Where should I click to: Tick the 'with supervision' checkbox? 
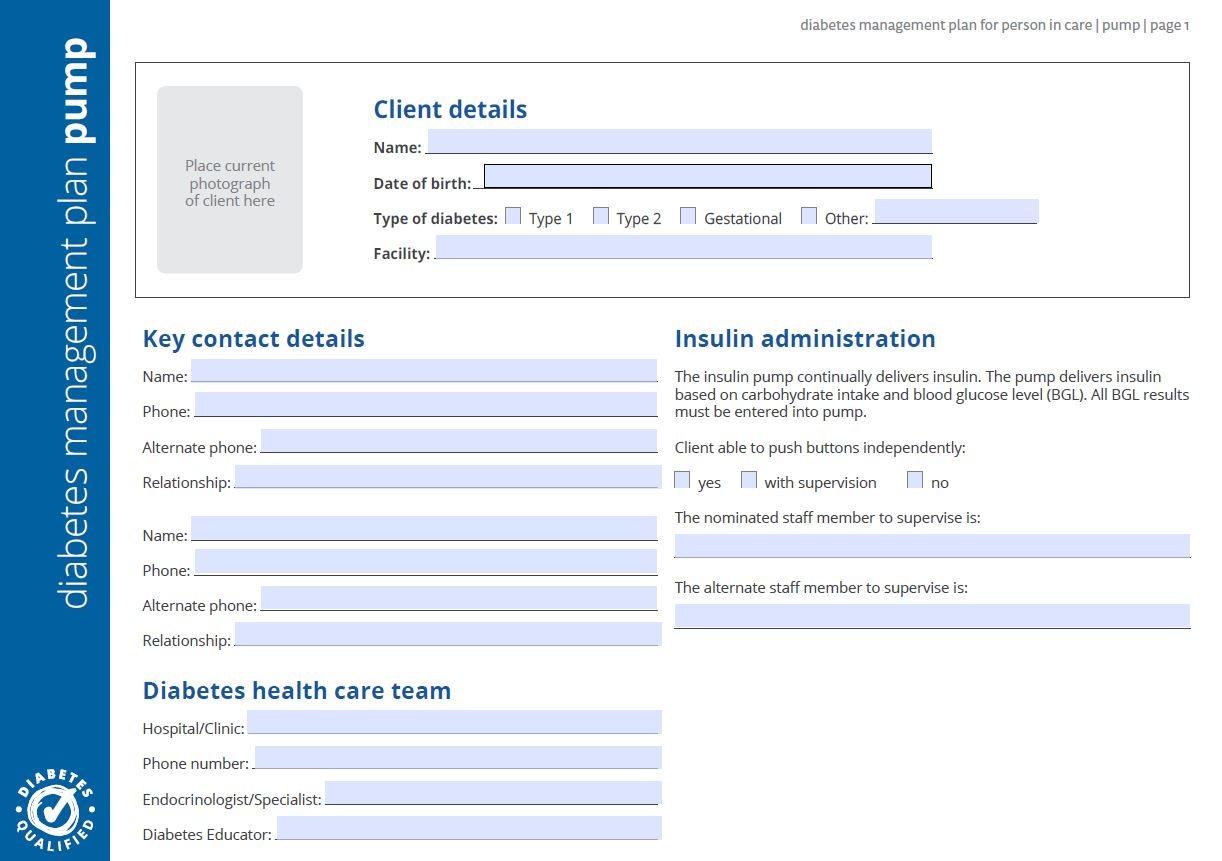(749, 481)
